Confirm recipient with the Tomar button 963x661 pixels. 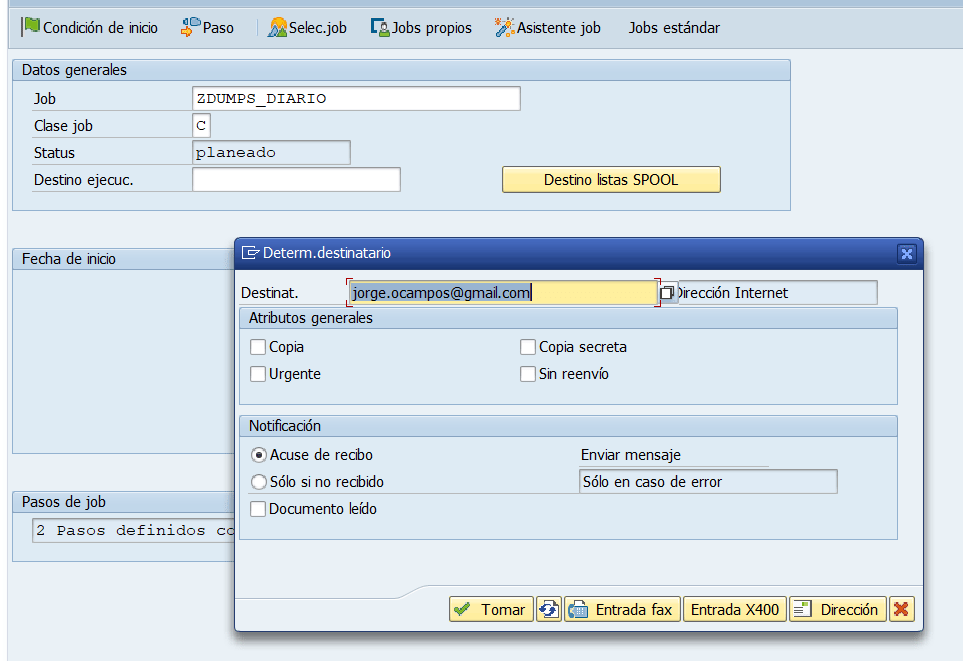491,609
